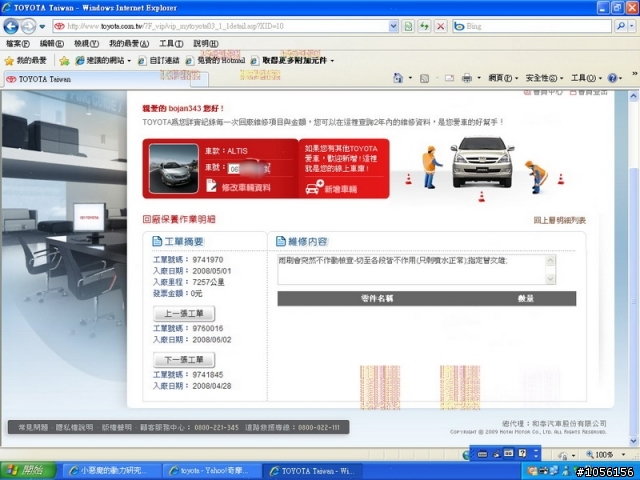640x480 pixels.
Task: Click the 下一張工單 button
Action: 184,360
